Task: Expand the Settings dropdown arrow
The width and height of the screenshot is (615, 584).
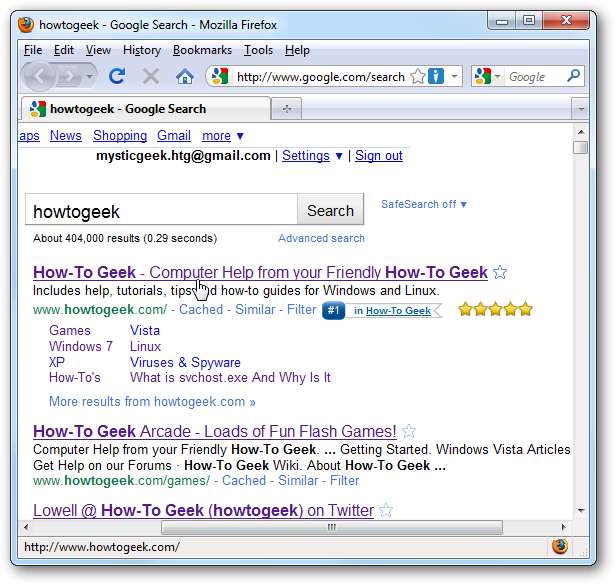Action: pos(339,156)
